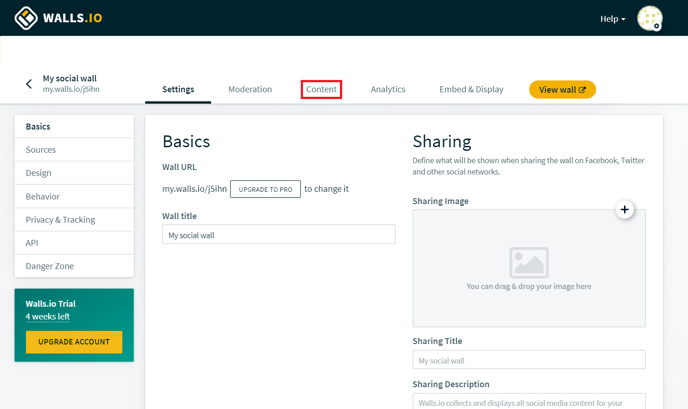Click the 'Sharing Image' label

[x=441, y=201]
